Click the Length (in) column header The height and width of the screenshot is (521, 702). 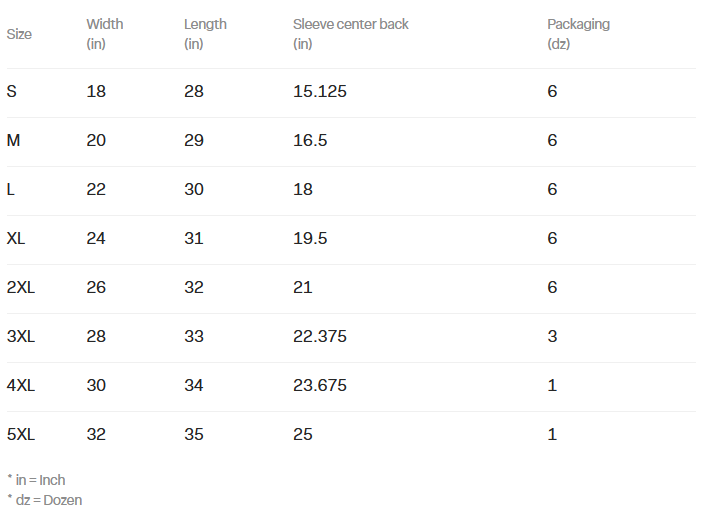pos(205,34)
